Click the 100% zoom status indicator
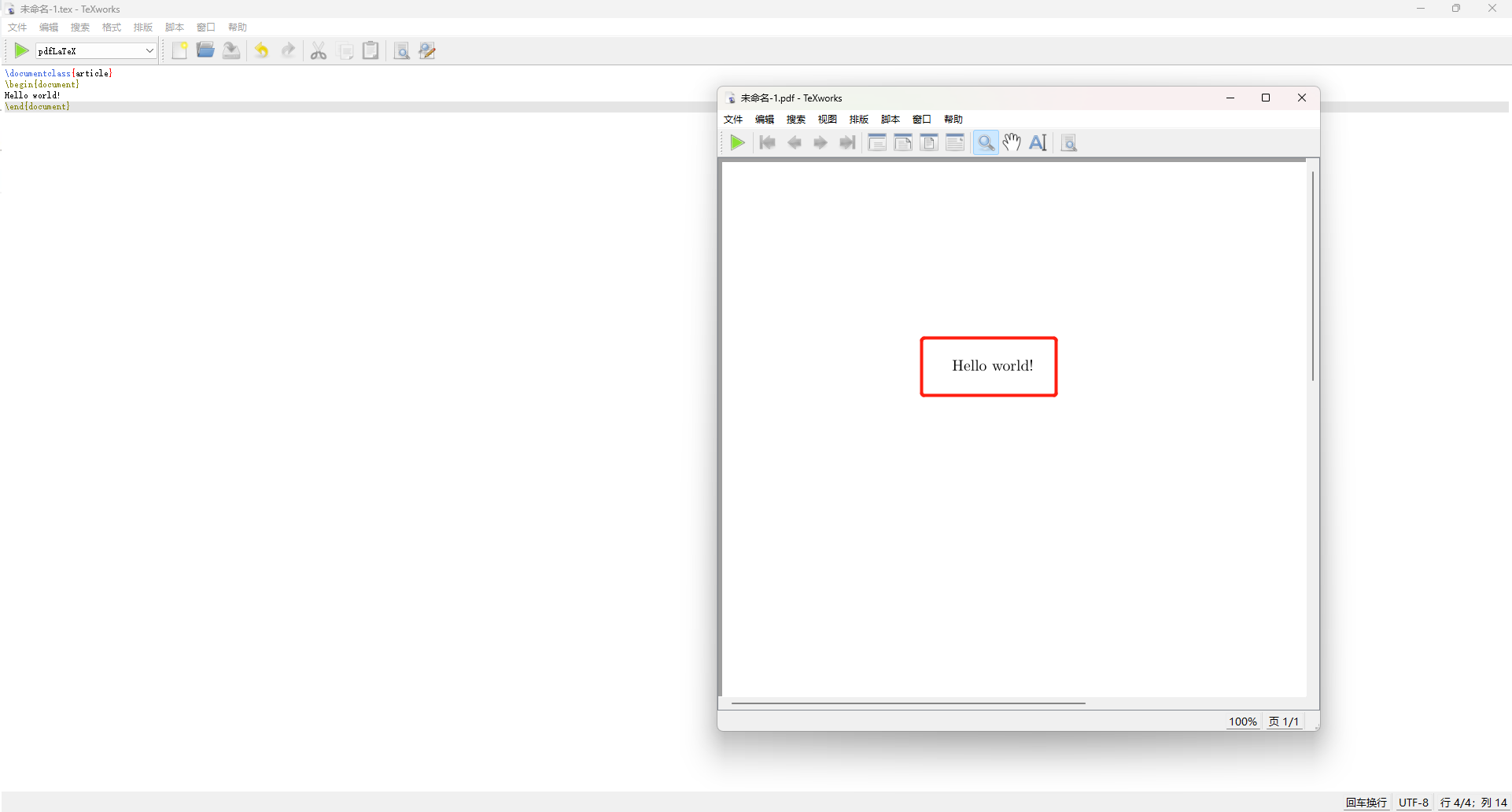Screen dimensions: 1512x812 (x=1243, y=722)
